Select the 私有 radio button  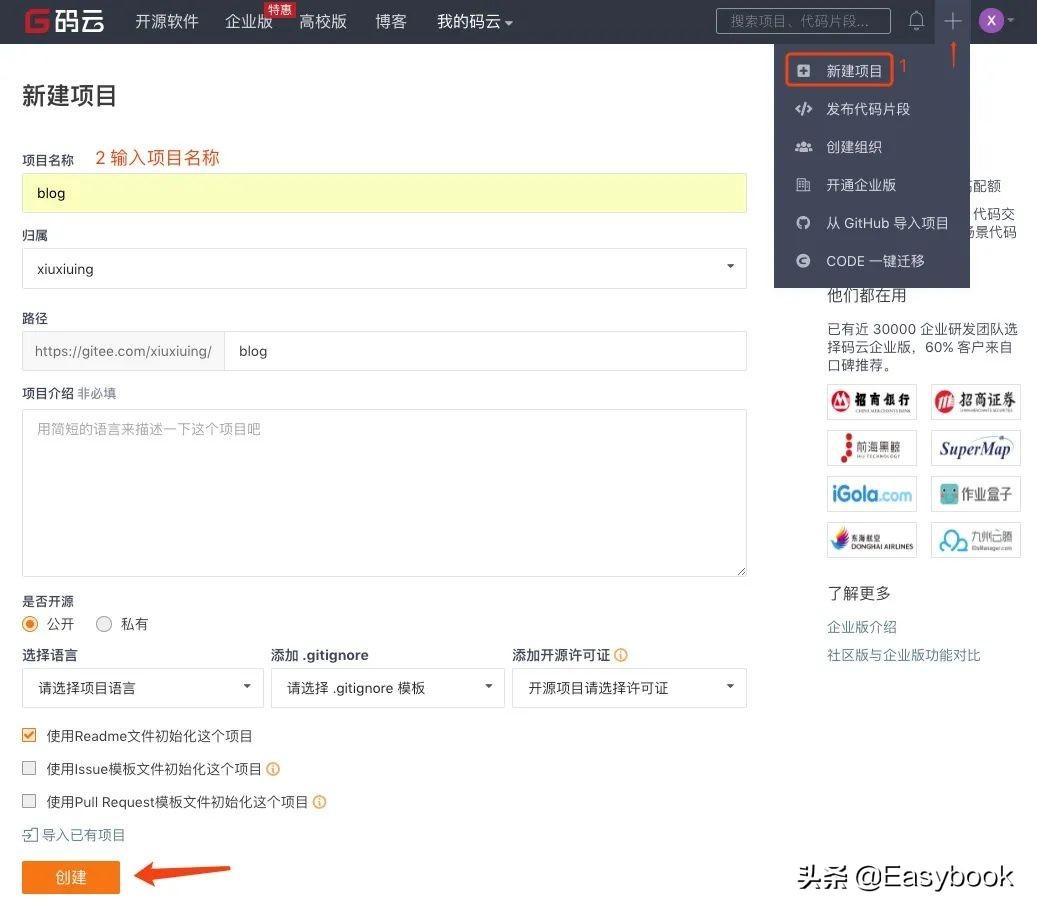[x=103, y=623]
